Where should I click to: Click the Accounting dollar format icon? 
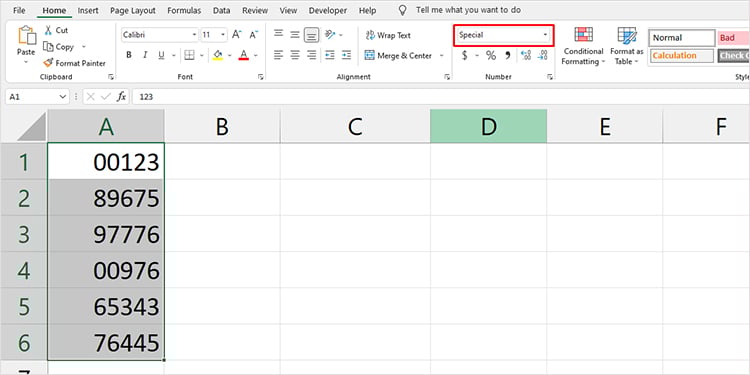tap(464, 55)
